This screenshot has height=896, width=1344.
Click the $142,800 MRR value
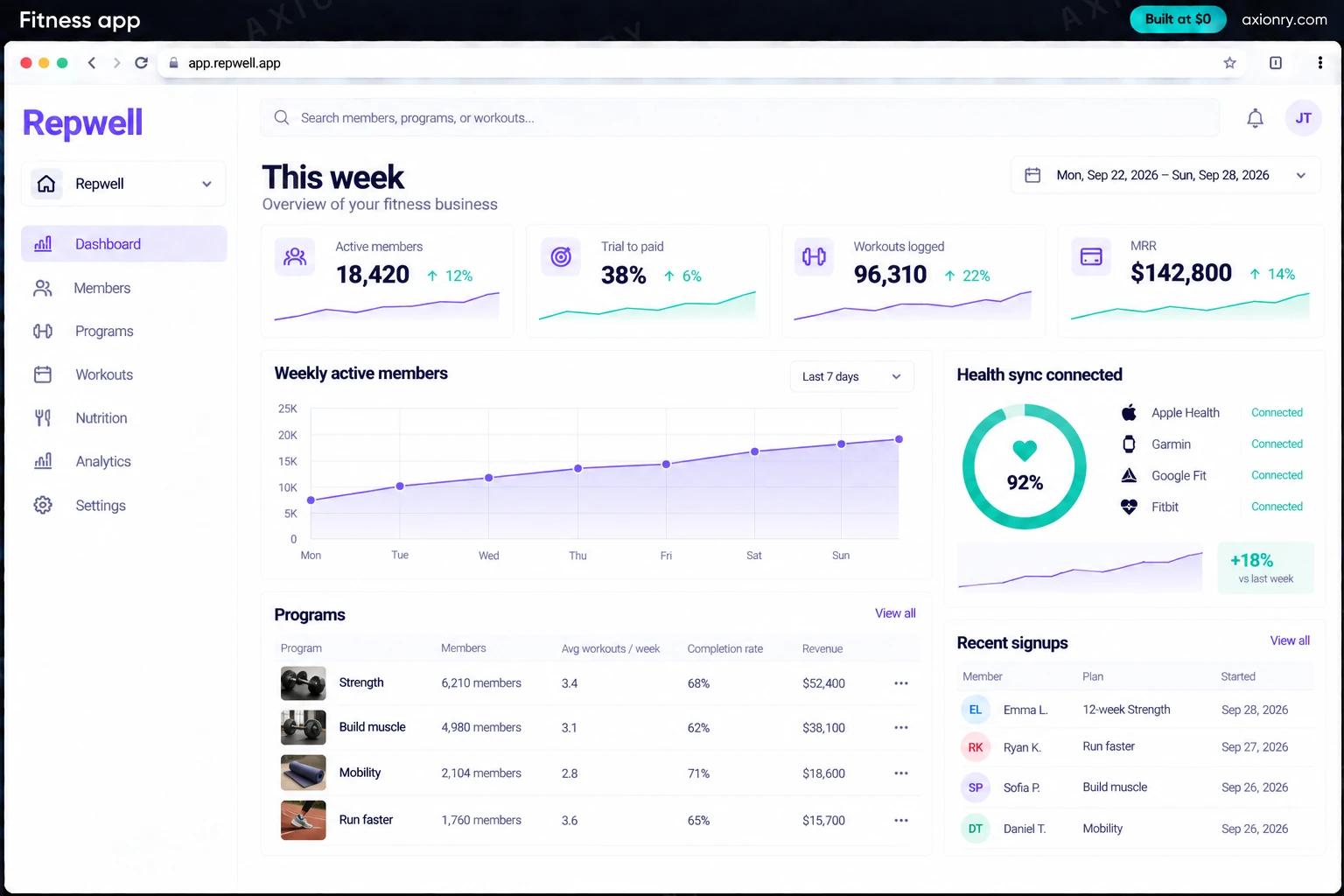tap(1181, 273)
